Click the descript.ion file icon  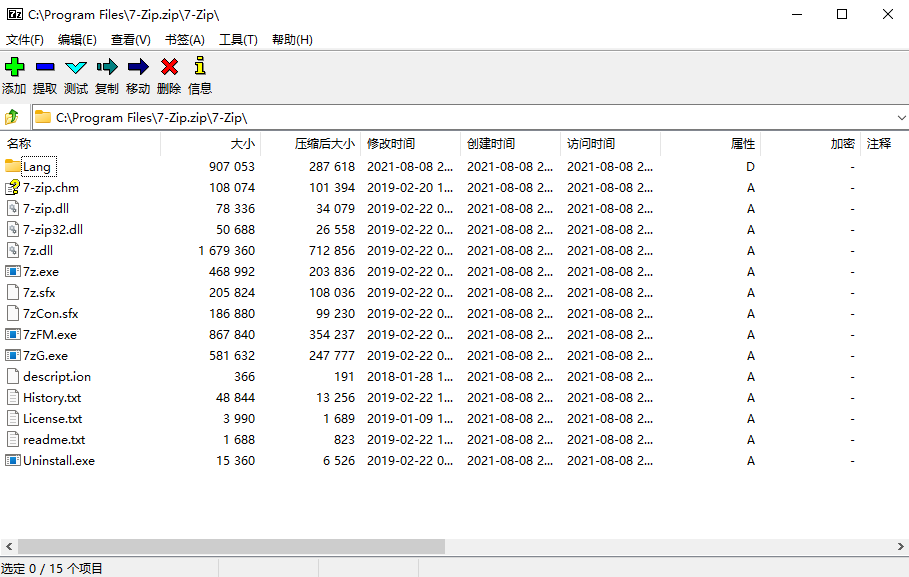coord(13,376)
